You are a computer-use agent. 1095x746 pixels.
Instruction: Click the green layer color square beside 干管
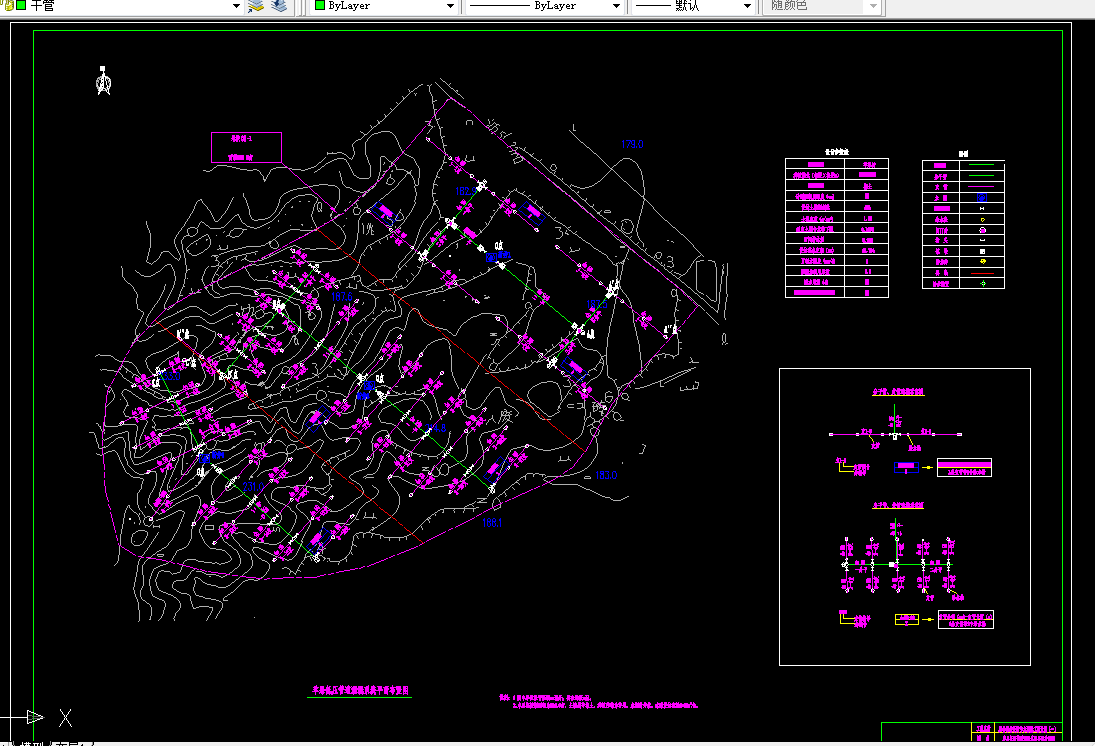coord(21,6)
